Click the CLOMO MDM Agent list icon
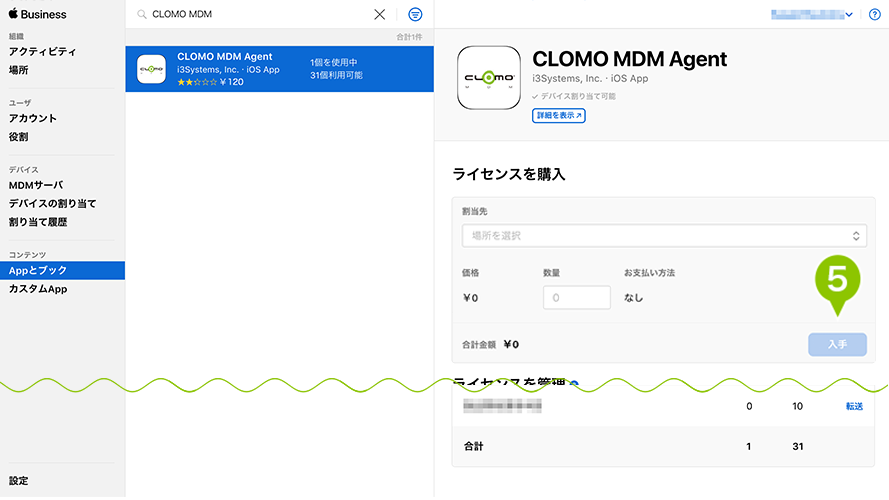The width and height of the screenshot is (889, 500). 151,69
